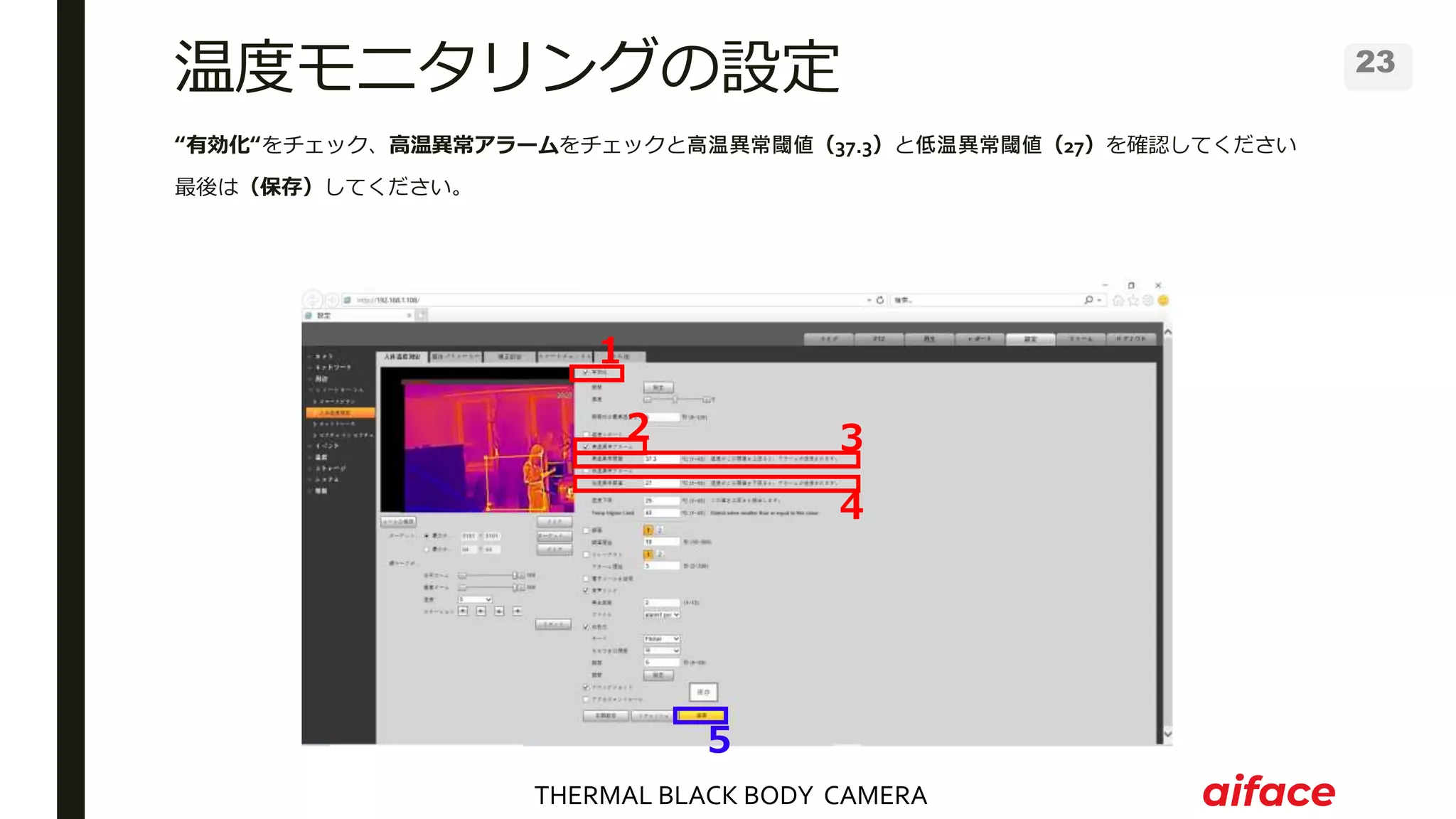The height and width of the screenshot is (819, 1456).
Task: Click the favorites star icon
Action: pyautogui.click(x=1133, y=300)
